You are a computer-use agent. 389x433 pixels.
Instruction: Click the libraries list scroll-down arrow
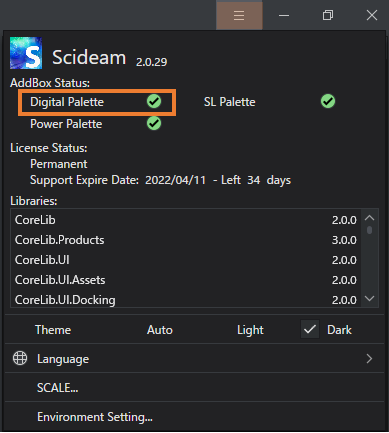tap(369, 298)
